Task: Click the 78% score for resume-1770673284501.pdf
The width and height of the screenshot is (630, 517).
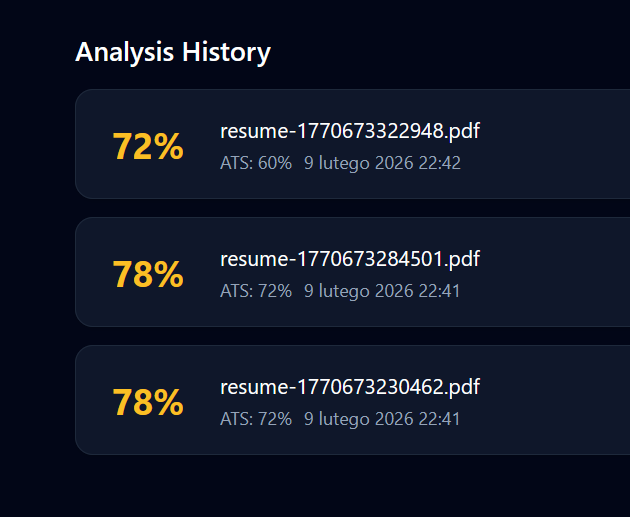Action: [147, 275]
